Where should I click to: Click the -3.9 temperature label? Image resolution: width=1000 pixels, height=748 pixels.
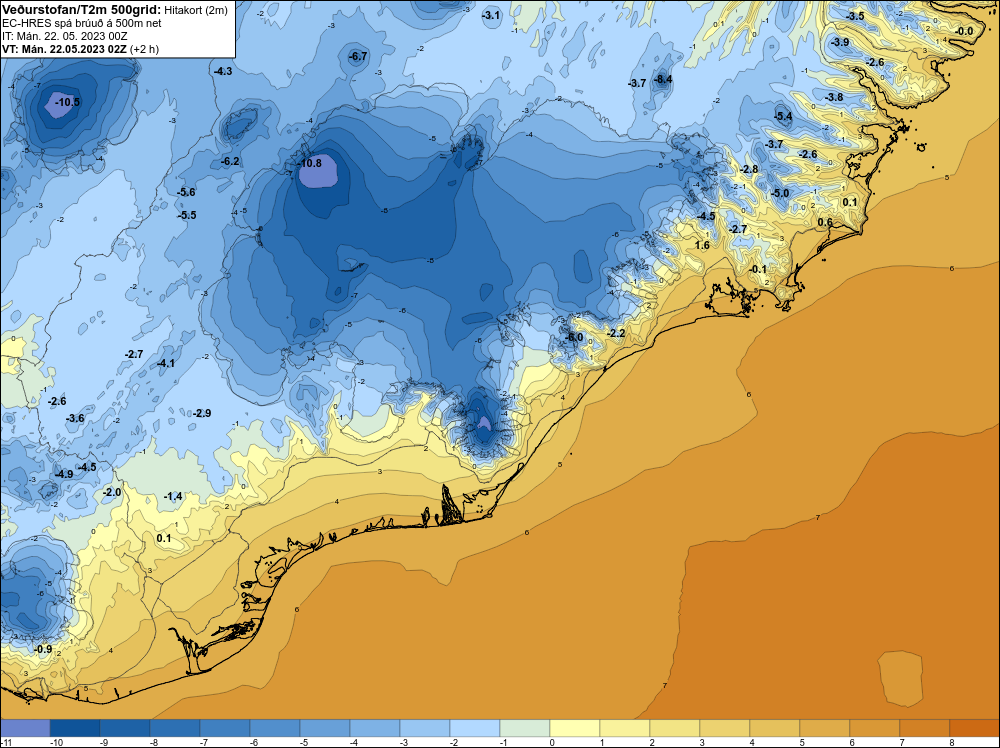(839, 42)
